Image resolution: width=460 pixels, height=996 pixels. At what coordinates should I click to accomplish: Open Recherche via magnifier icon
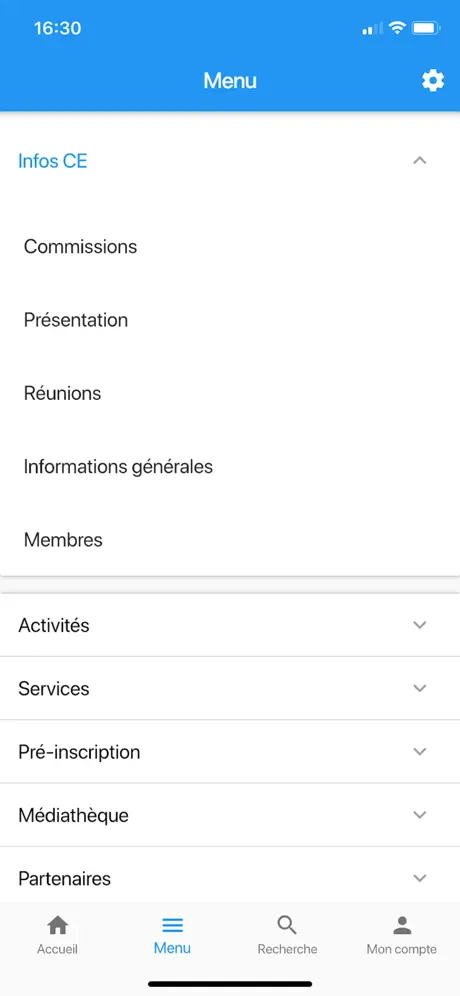(x=287, y=925)
